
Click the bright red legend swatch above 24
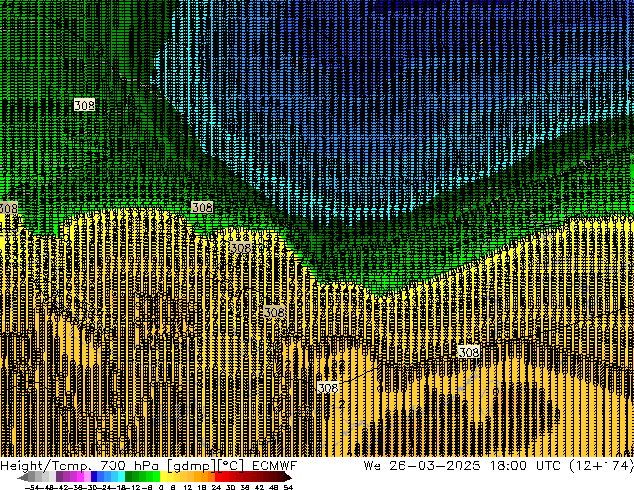point(219,477)
